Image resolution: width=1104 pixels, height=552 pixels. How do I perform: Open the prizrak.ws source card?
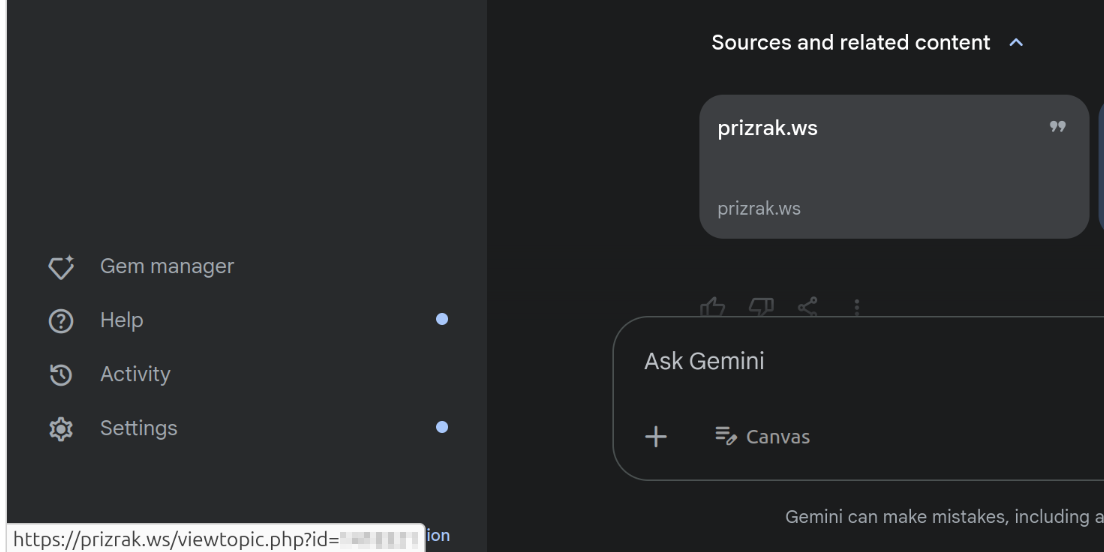click(x=894, y=167)
